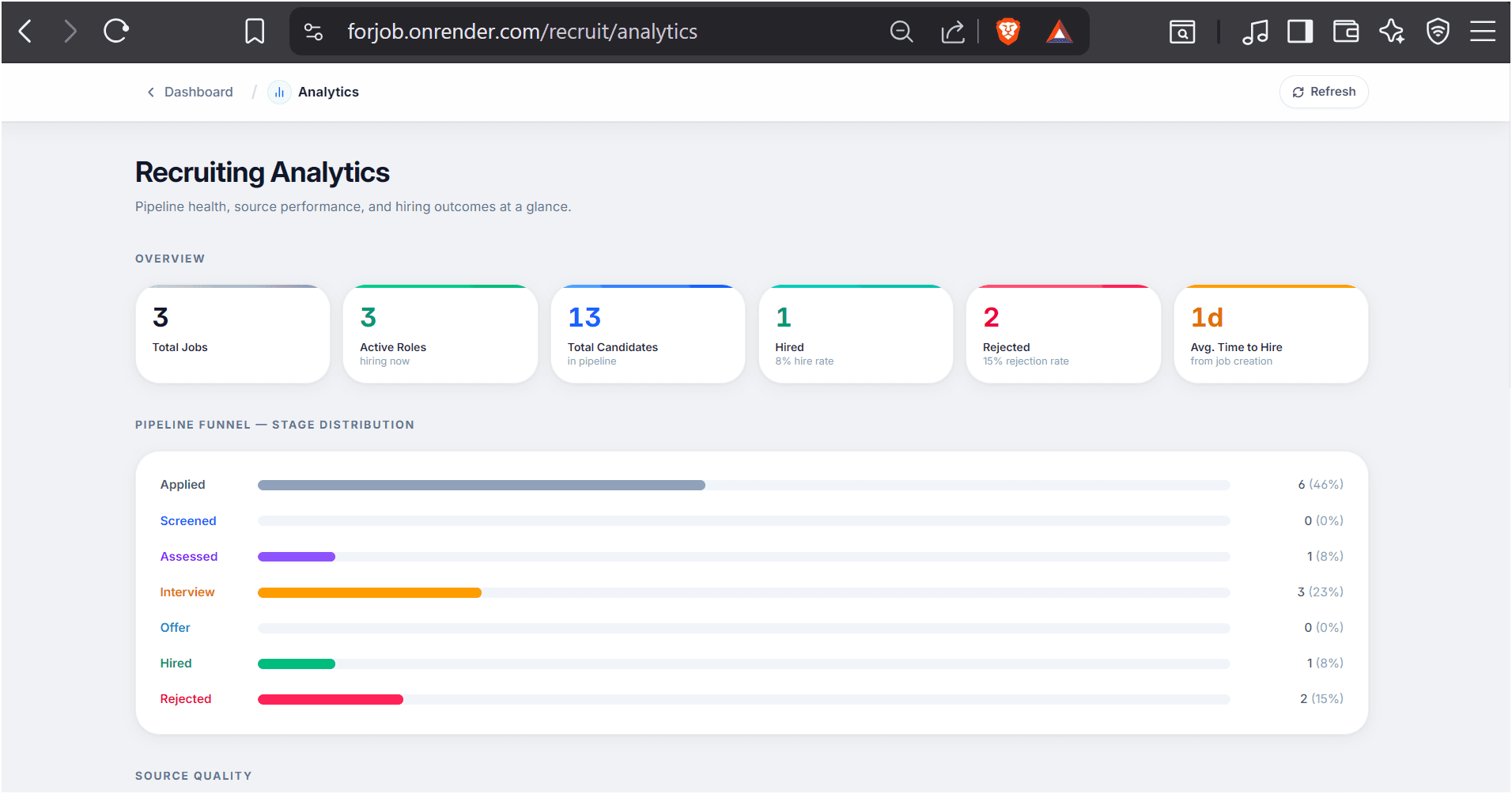Open the media playlist music note icon
The image size is (1512, 794).
coord(1255,32)
